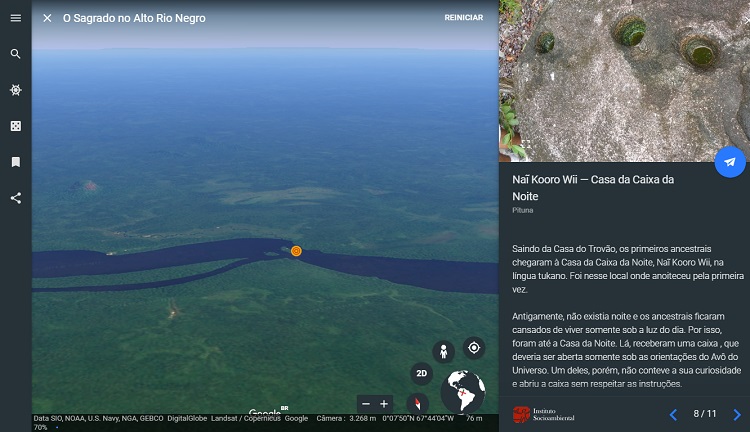Image resolution: width=750 pixels, height=432 pixels.
Task: Open the hamburger main menu
Action: tap(15, 18)
